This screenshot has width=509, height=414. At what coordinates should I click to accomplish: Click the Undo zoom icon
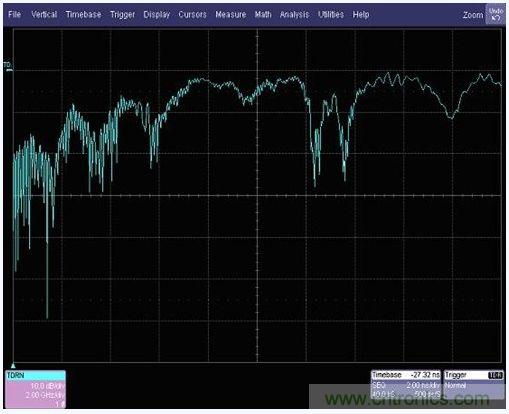pos(495,15)
